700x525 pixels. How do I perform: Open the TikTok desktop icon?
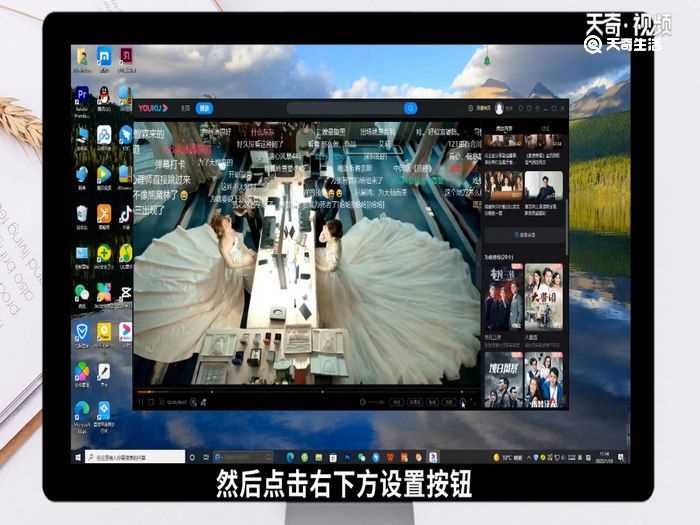[125, 214]
